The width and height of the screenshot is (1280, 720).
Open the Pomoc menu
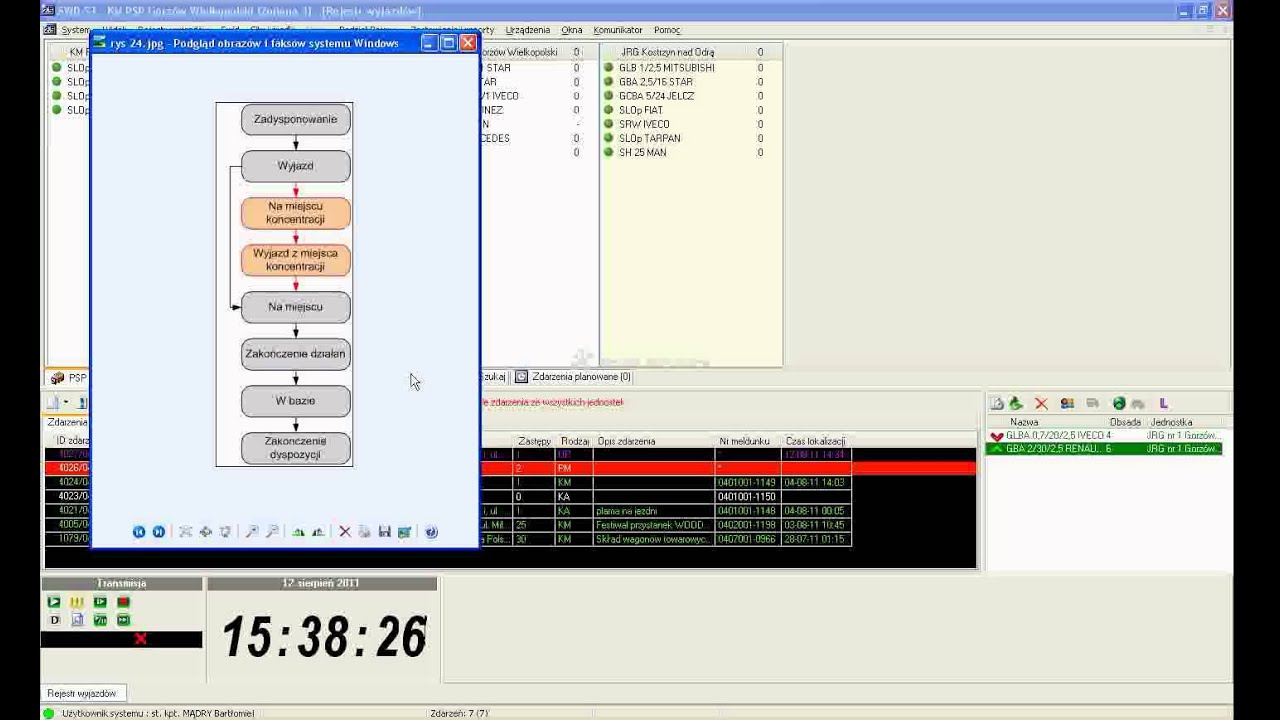tap(667, 30)
